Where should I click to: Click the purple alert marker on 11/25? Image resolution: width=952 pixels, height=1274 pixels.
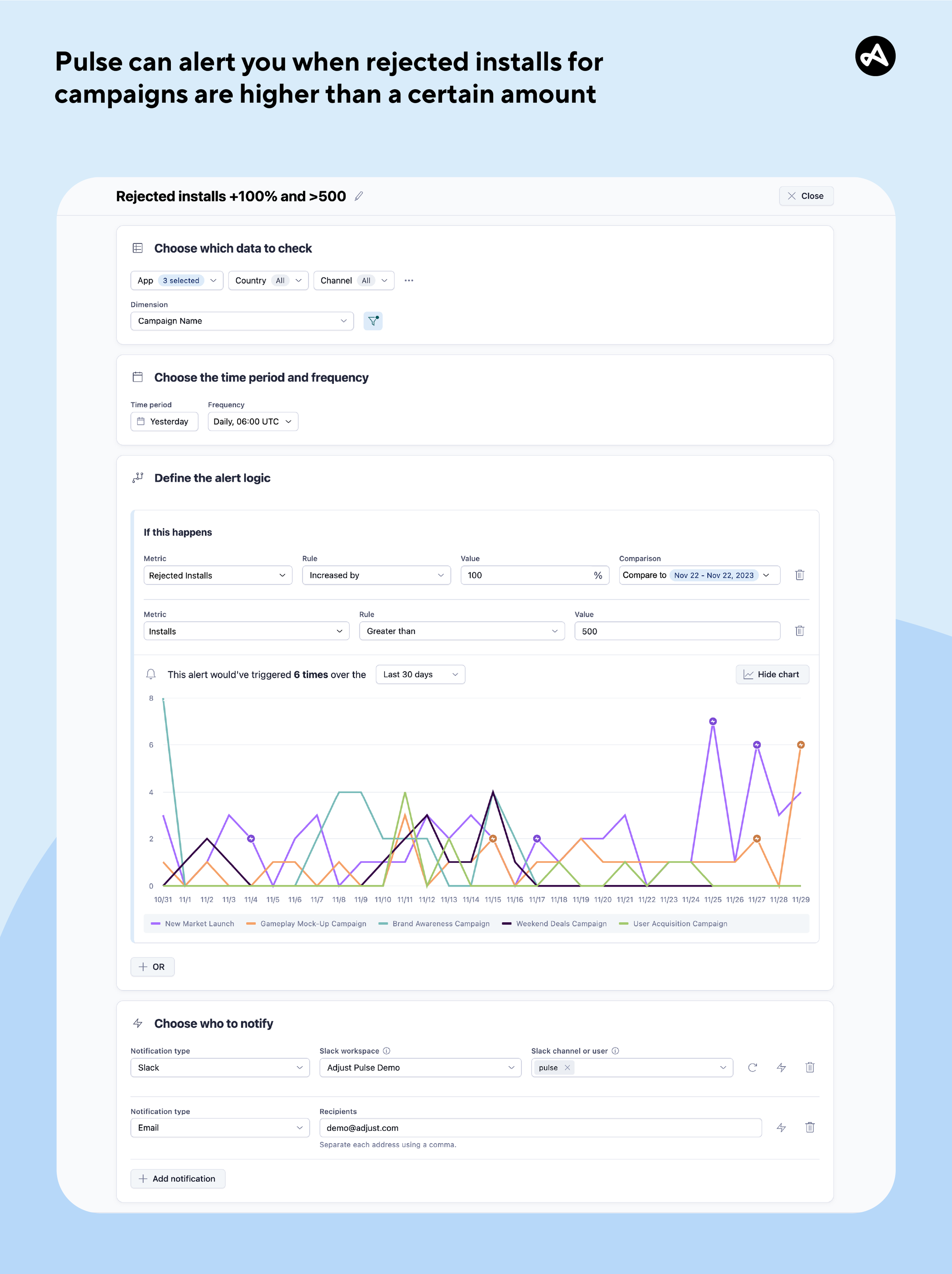pos(713,722)
